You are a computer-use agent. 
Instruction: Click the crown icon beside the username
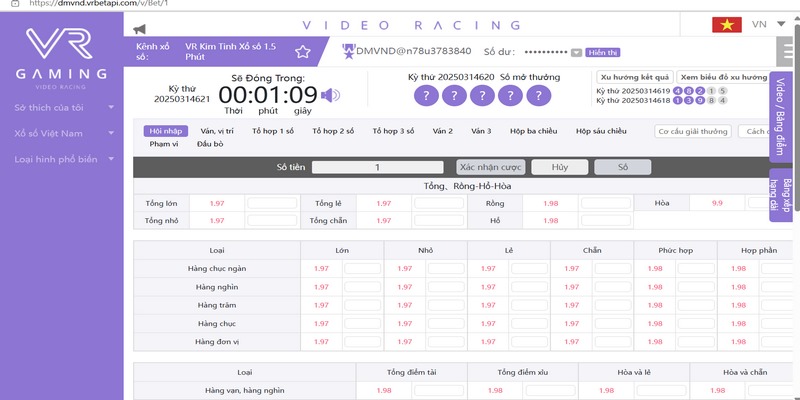pos(347,48)
